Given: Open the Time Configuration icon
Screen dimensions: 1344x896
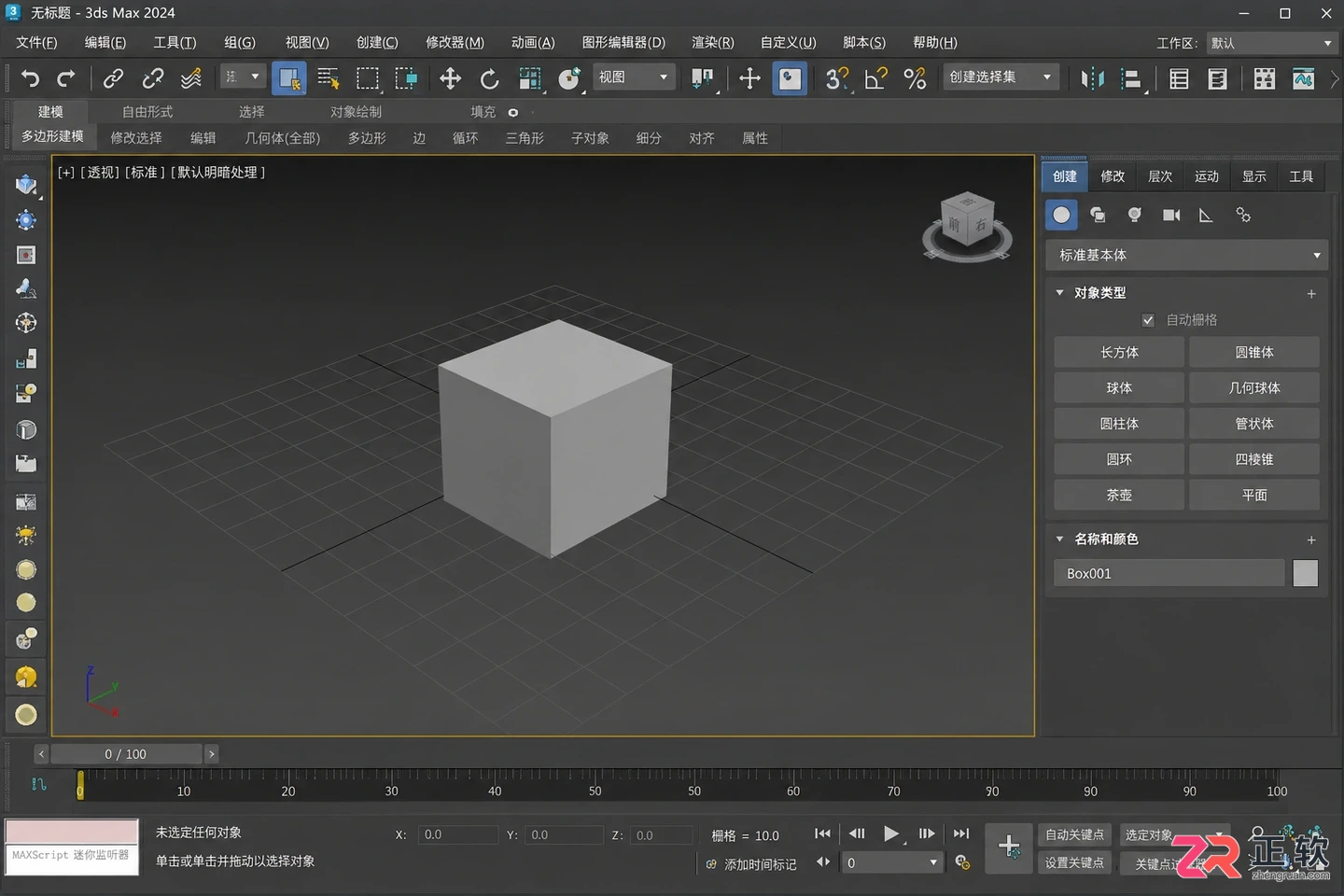Looking at the screenshot, I should (x=962, y=862).
